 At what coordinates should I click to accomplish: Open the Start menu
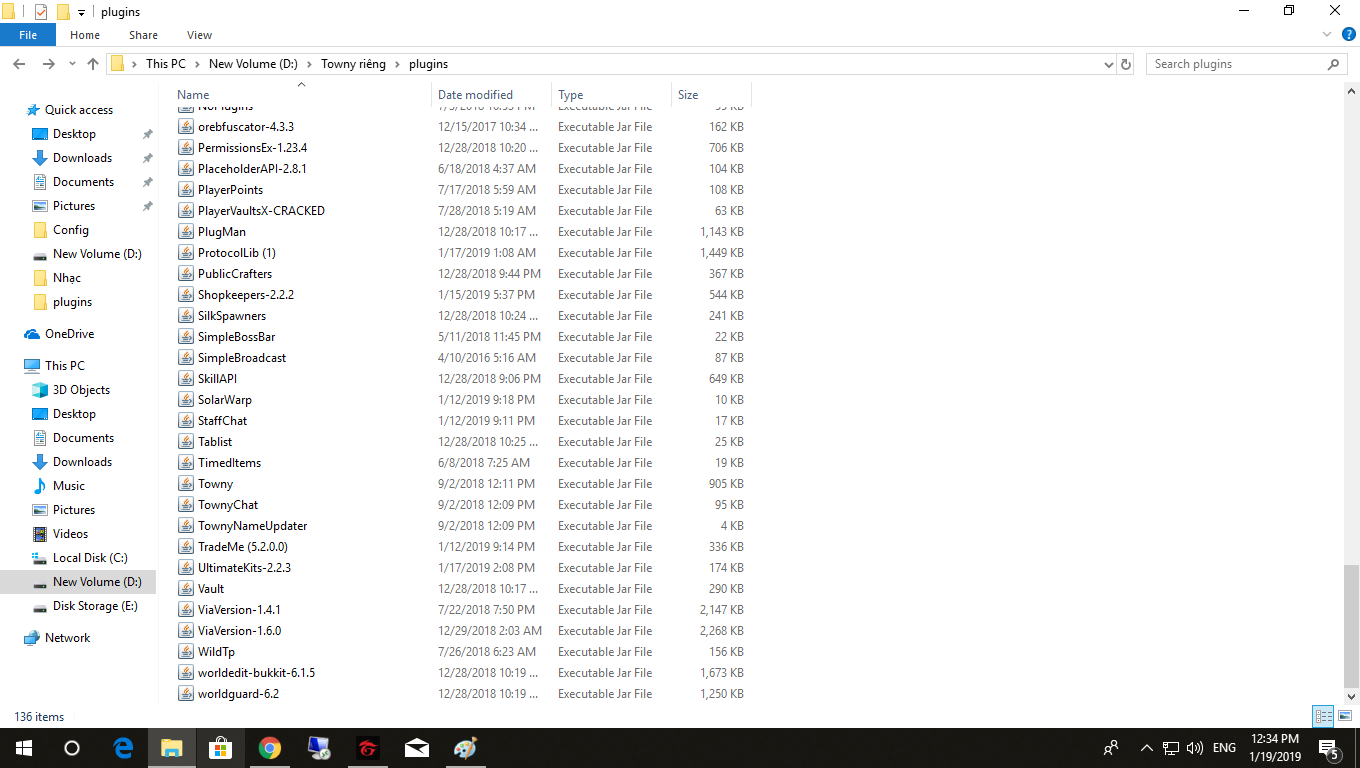pos(22,748)
